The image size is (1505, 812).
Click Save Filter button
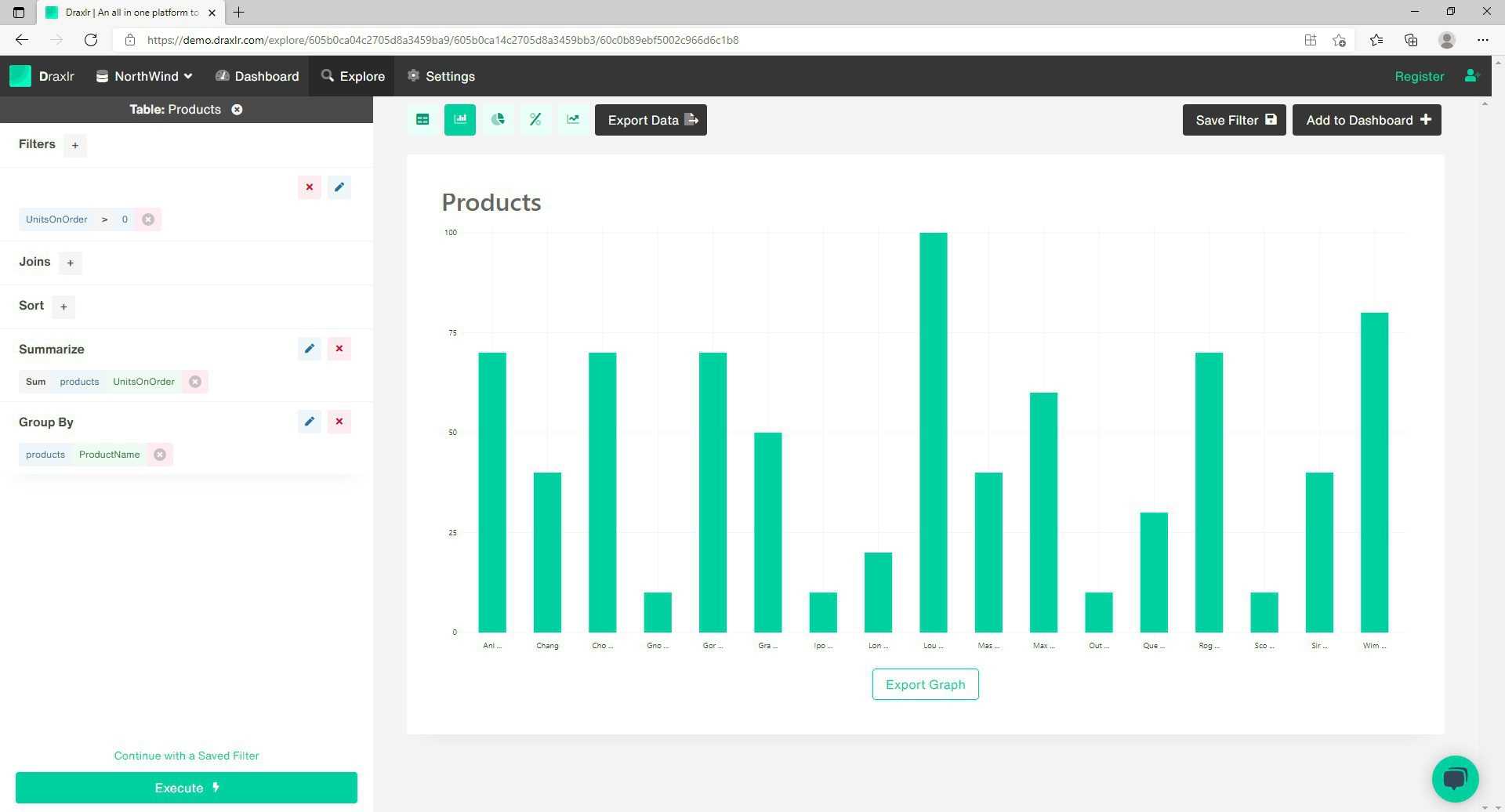1234,120
